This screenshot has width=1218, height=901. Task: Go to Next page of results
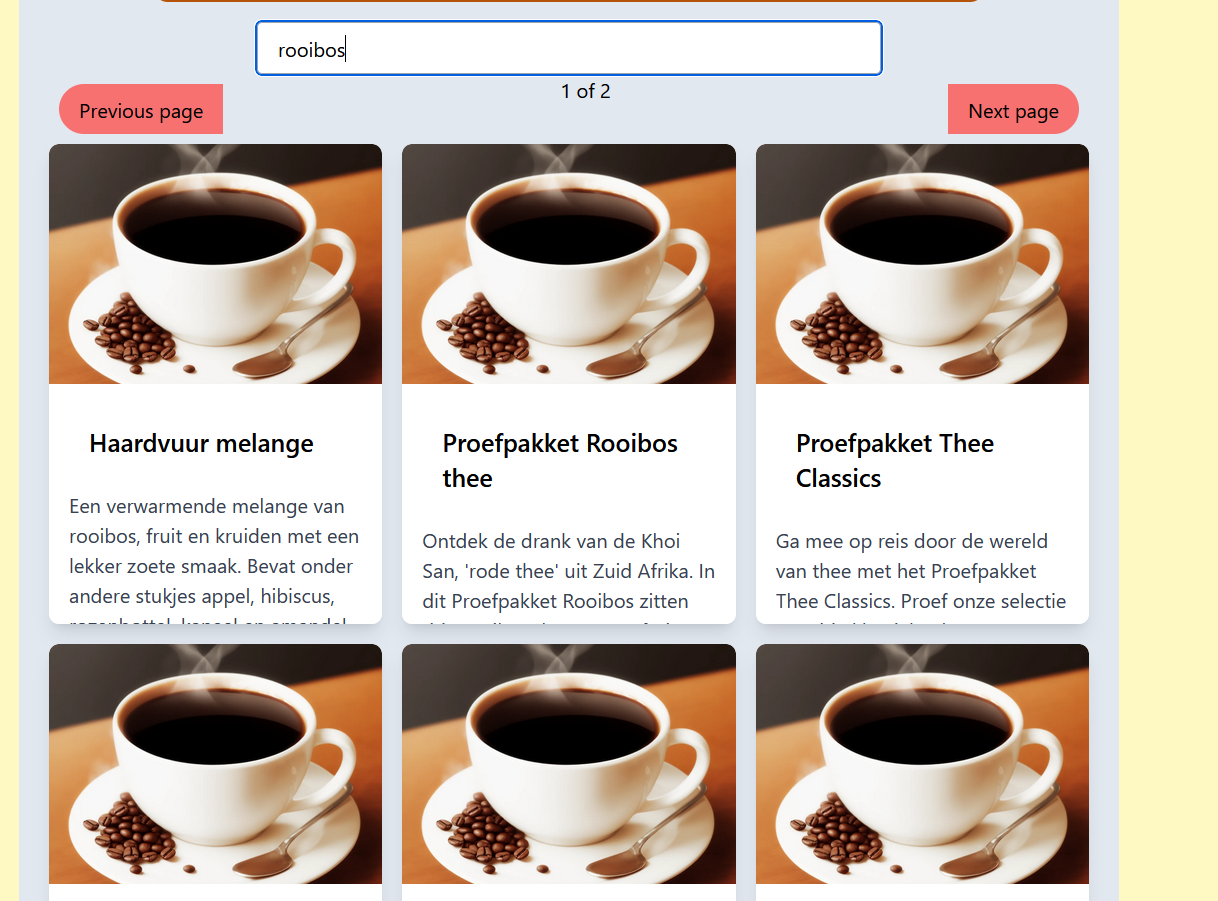click(x=1013, y=109)
